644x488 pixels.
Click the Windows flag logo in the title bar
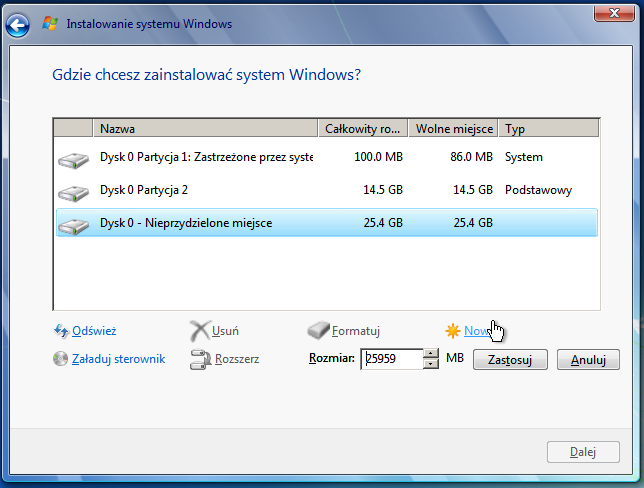tap(50, 23)
